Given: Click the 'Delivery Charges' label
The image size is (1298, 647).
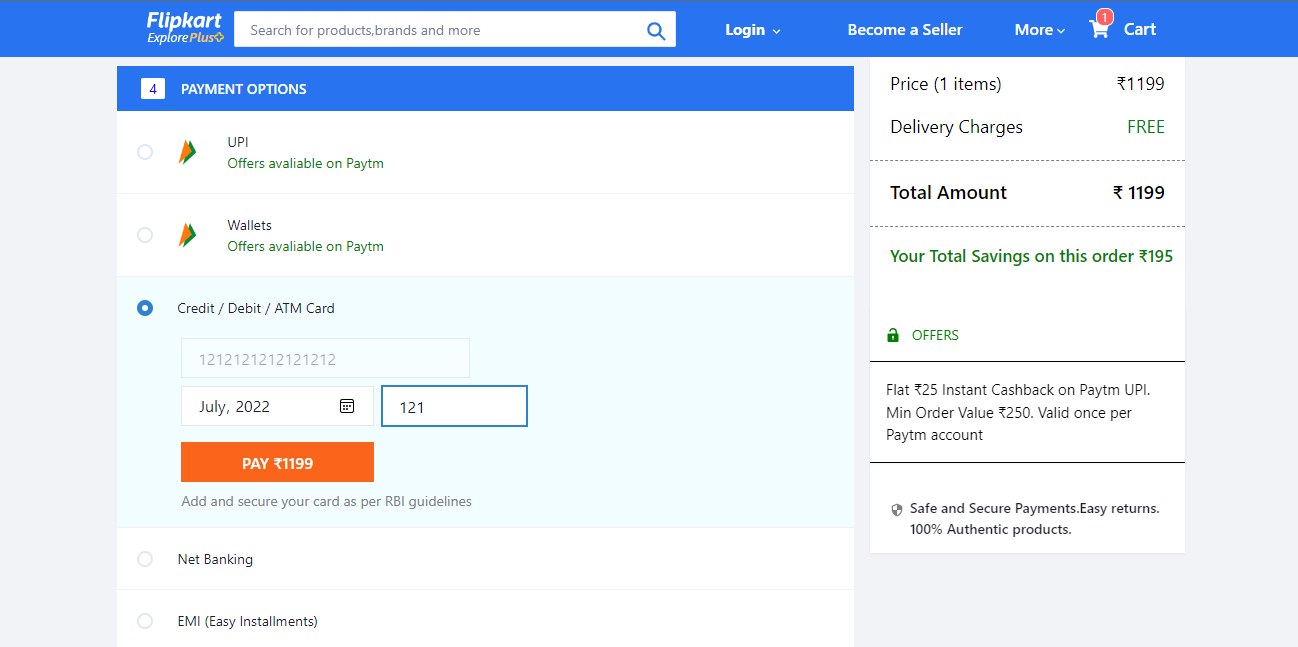Looking at the screenshot, I should pyautogui.click(x=956, y=127).
